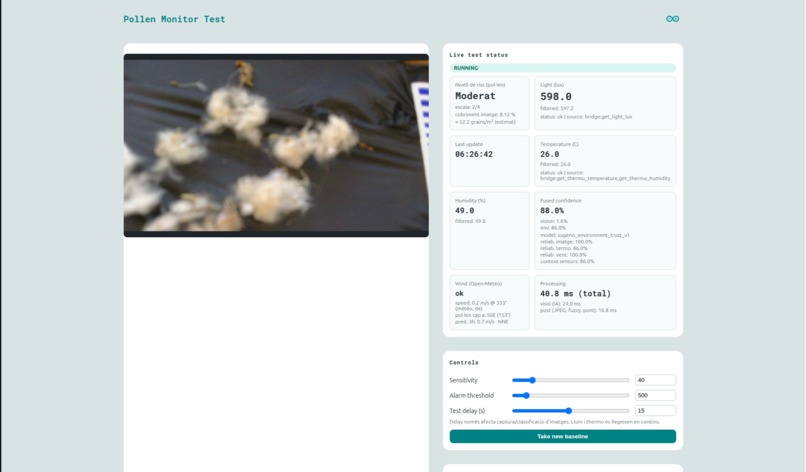Image resolution: width=806 pixels, height=472 pixels.
Task: Click the Live test status heading
Action: (x=479, y=55)
